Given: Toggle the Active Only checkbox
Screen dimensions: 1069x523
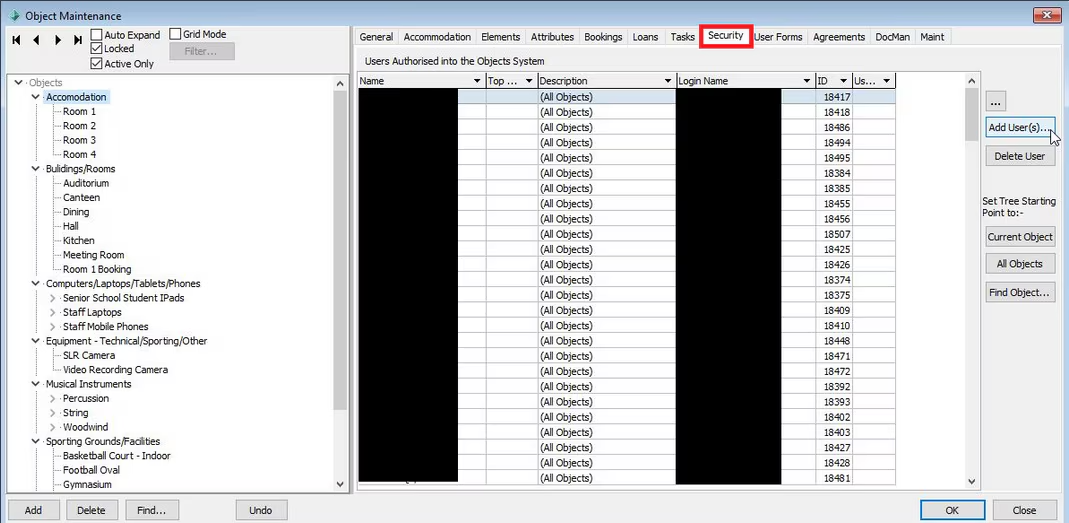Looking at the screenshot, I should (97, 63).
